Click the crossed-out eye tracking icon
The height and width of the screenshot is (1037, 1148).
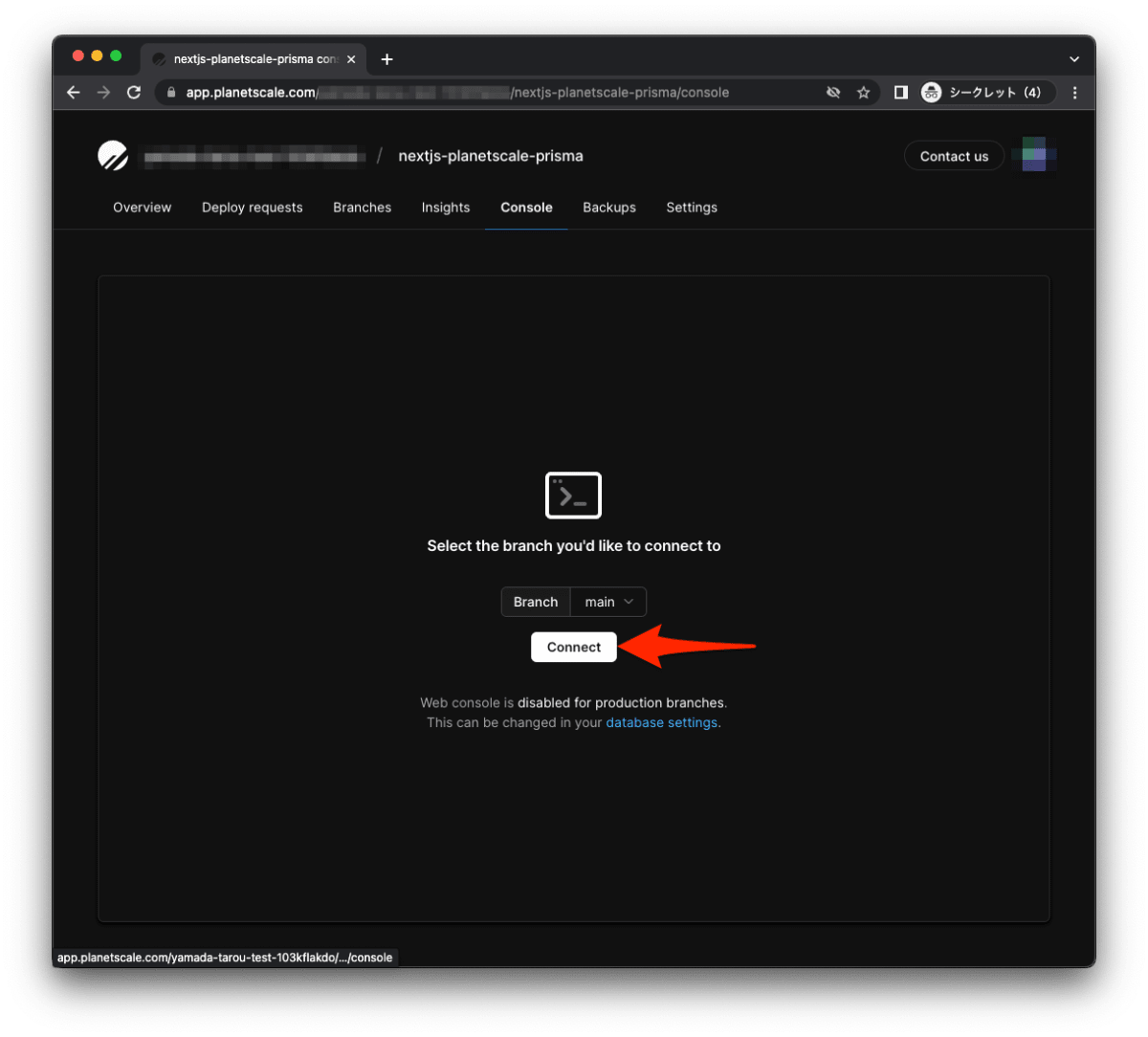tap(833, 92)
